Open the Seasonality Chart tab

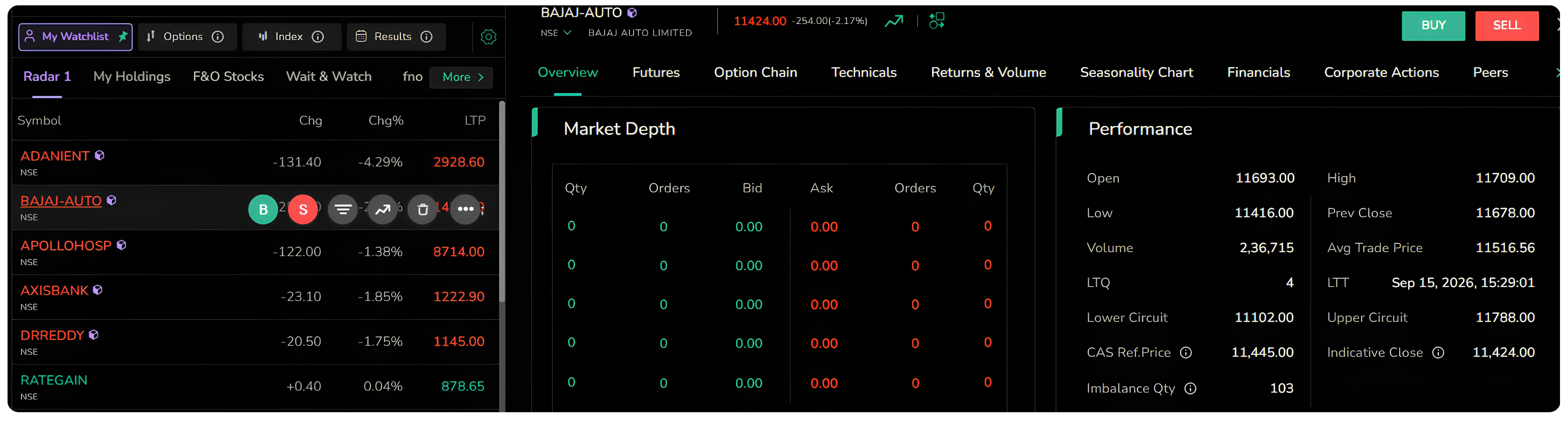click(1137, 72)
